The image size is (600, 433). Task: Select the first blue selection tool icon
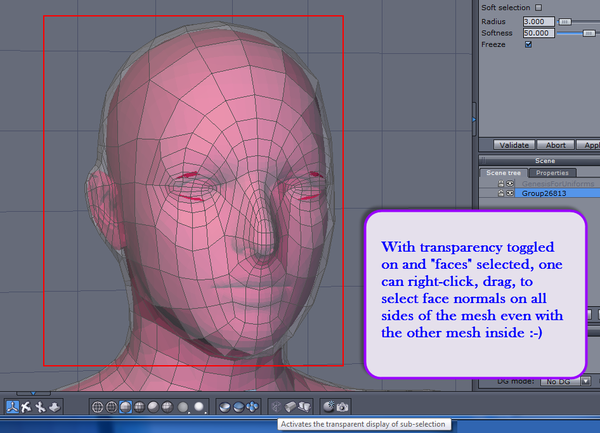coord(11,407)
